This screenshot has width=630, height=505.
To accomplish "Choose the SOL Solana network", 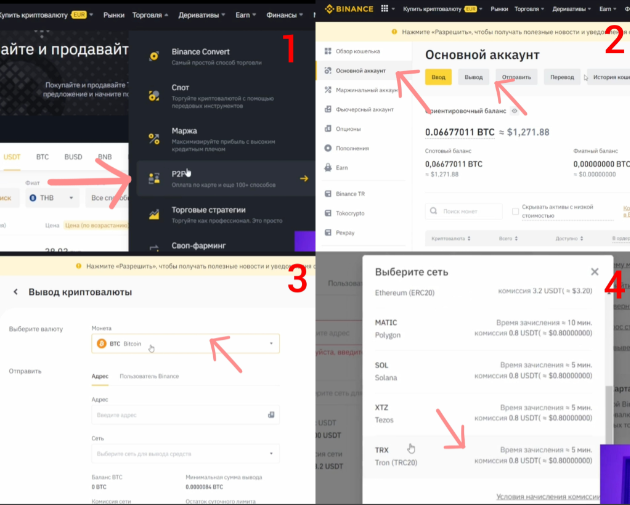I will click(483, 371).
